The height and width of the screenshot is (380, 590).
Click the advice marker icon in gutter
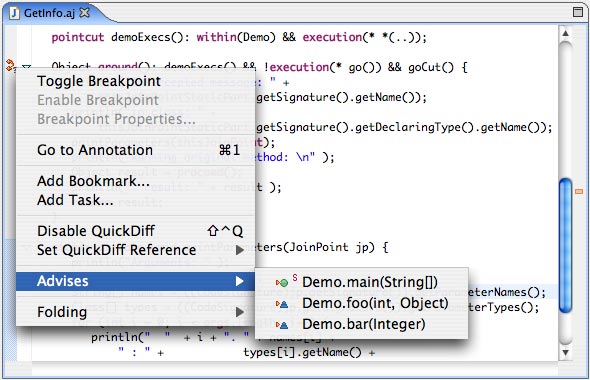click(10, 65)
